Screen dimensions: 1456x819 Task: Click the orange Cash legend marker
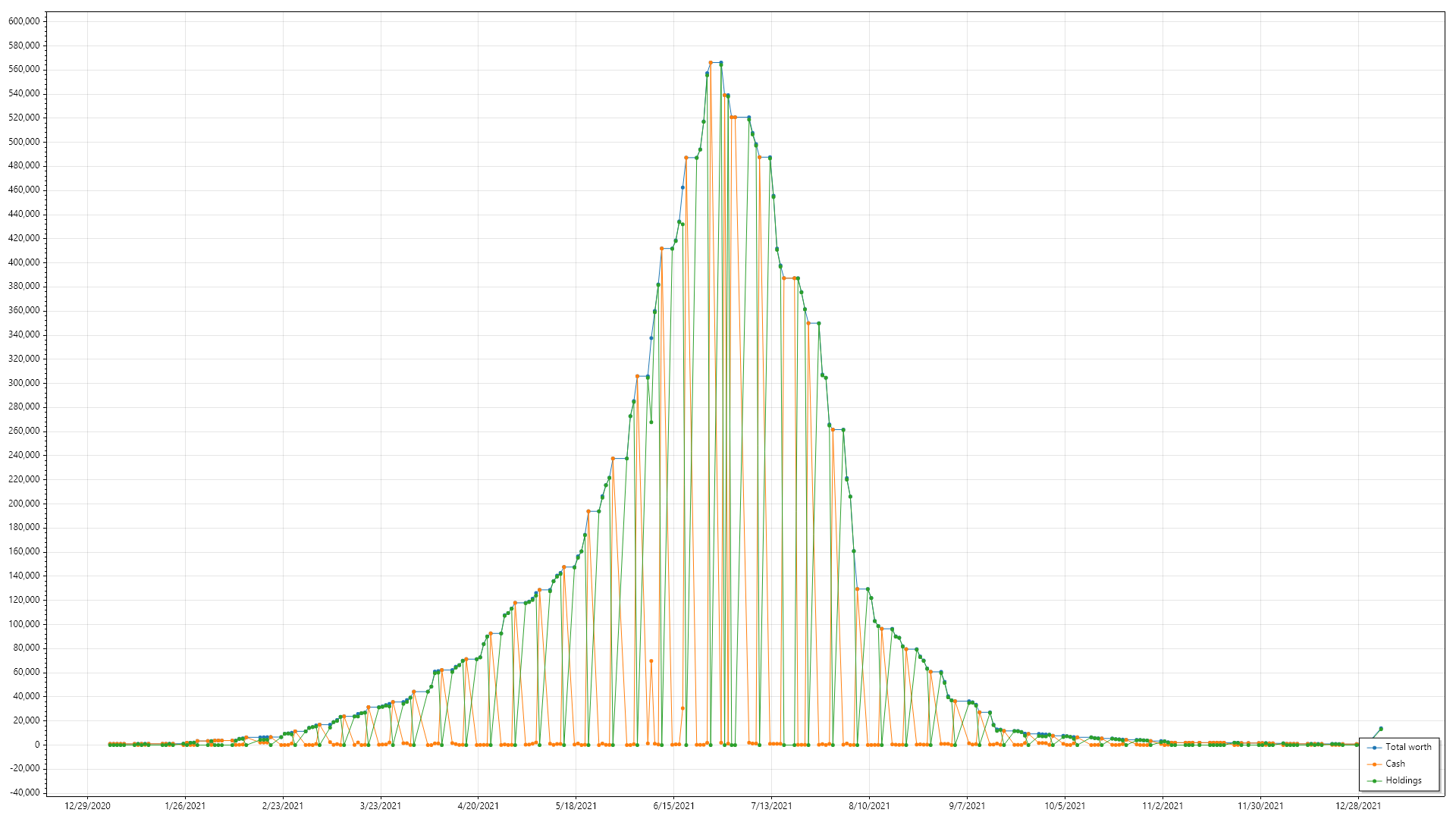[x=1374, y=764]
